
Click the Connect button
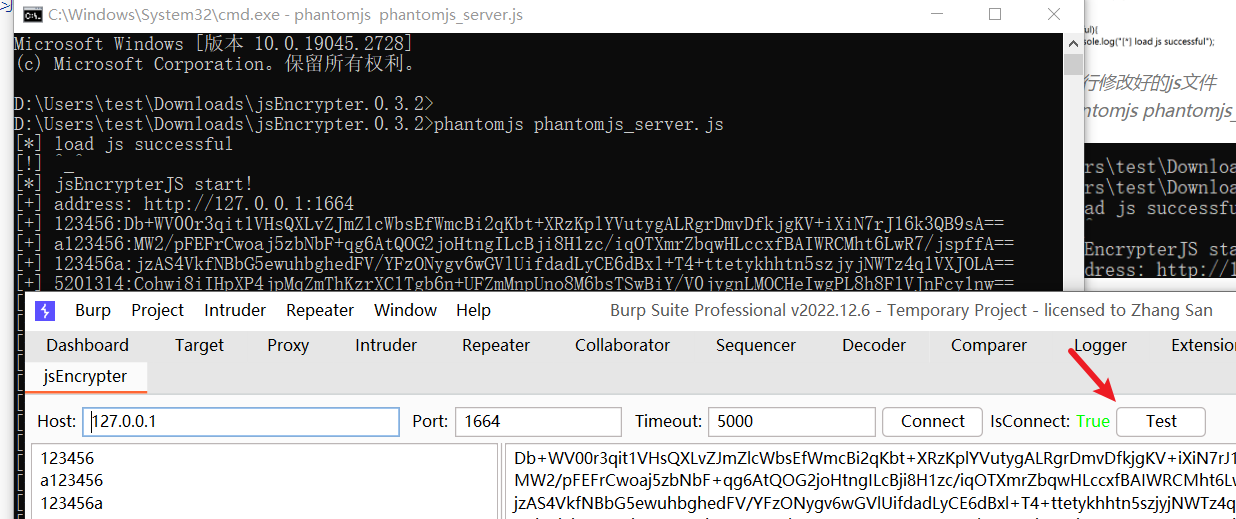pos(933,421)
